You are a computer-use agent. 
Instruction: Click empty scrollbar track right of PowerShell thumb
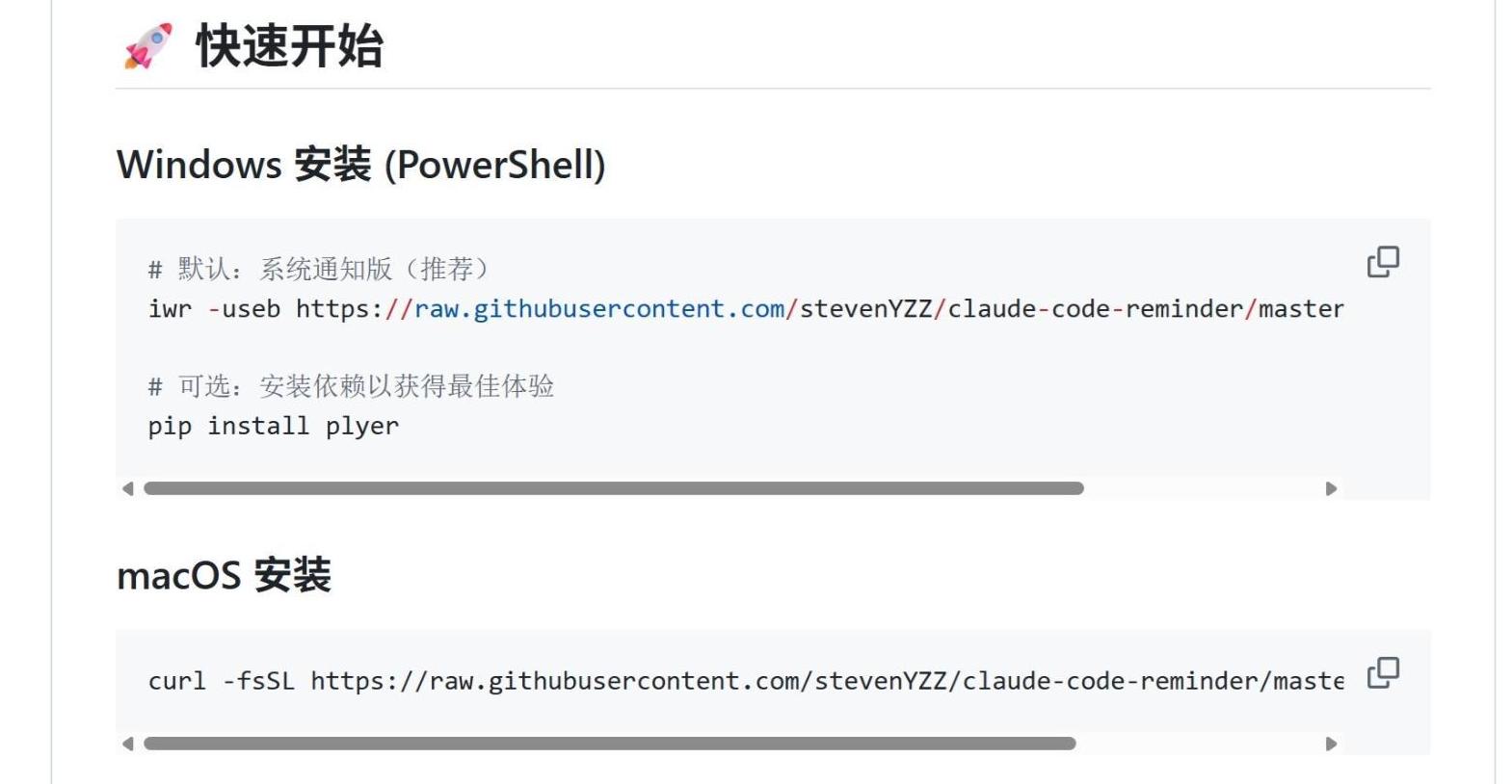[x=1203, y=488]
